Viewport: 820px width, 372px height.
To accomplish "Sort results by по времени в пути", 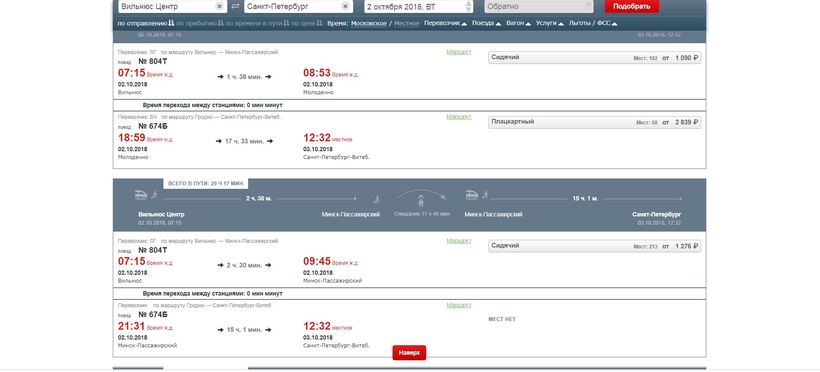I will 257,24.
